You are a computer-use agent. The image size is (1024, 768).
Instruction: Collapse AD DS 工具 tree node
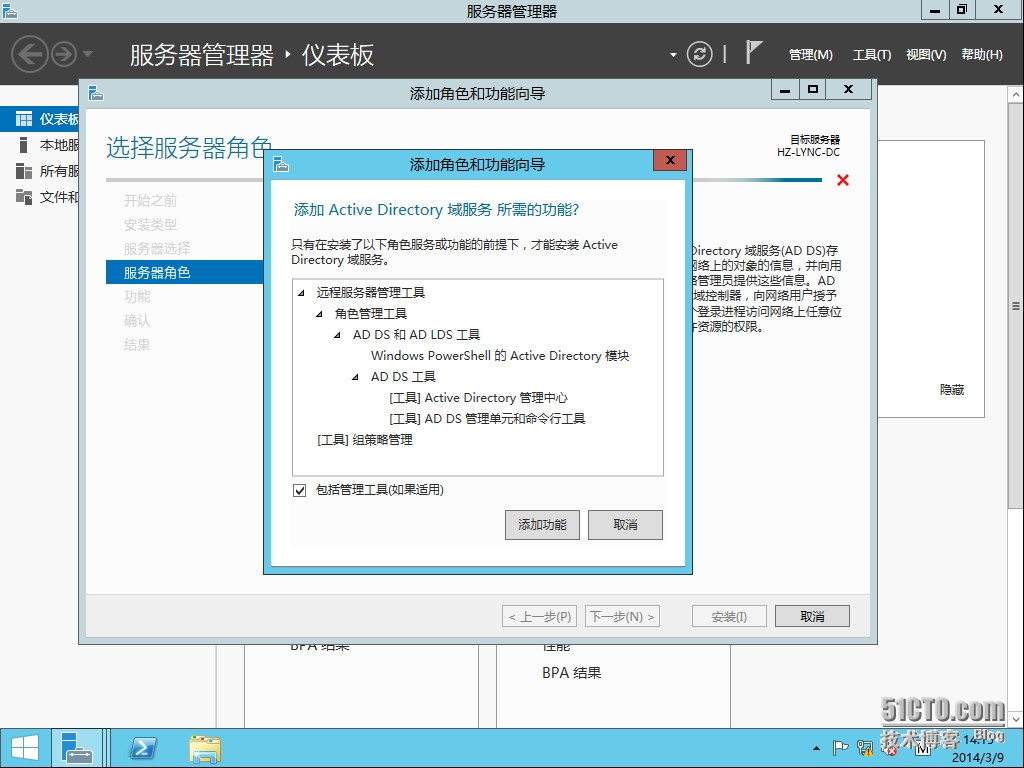355,377
